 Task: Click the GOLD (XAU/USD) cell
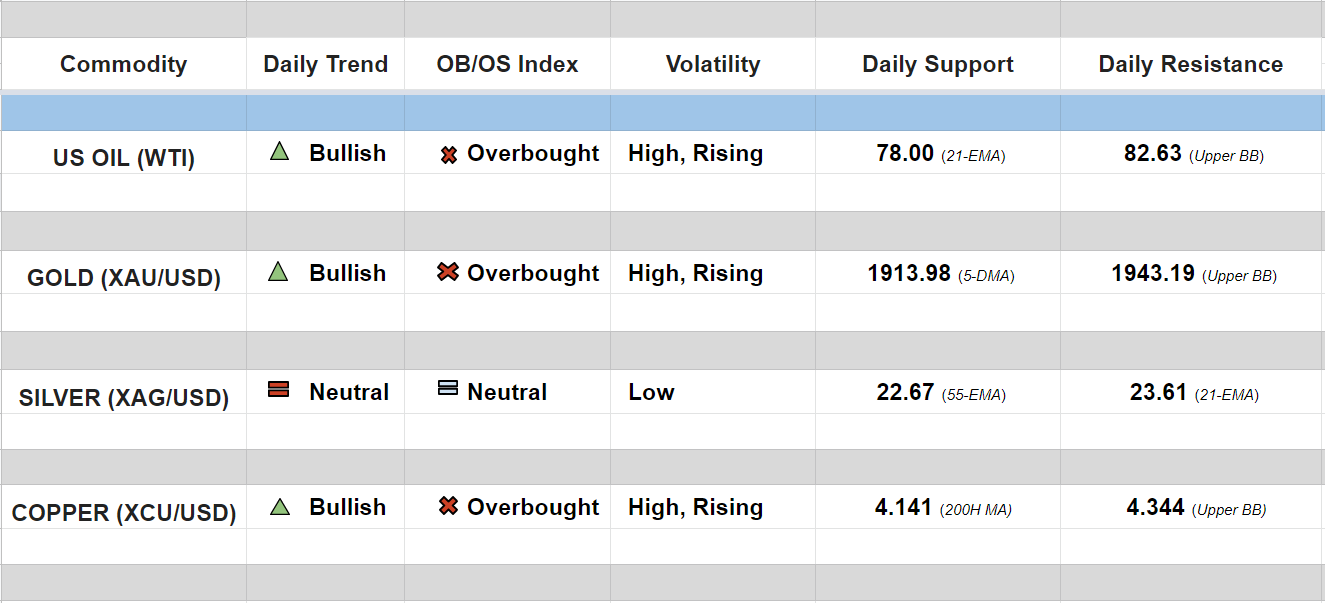click(x=123, y=278)
